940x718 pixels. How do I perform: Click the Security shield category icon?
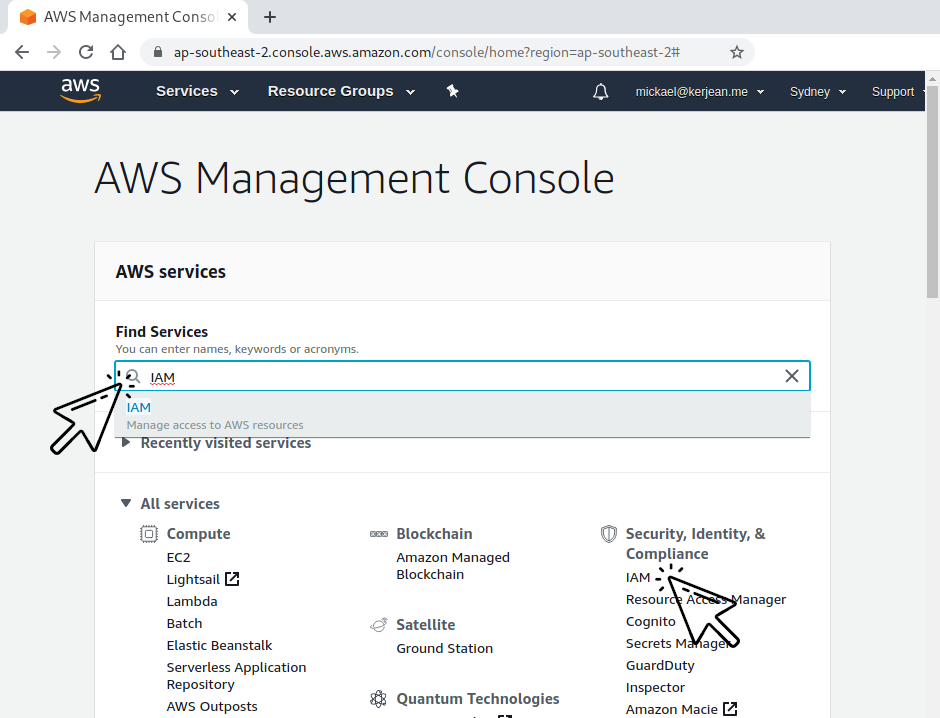(x=608, y=533)
